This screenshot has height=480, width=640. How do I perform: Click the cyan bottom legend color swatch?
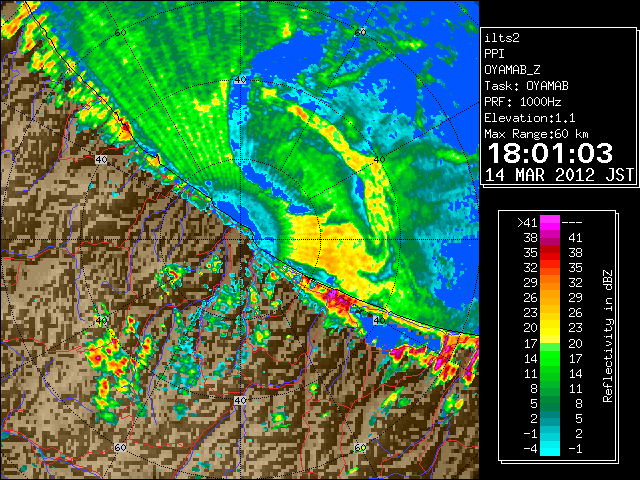tap(550, 449)
